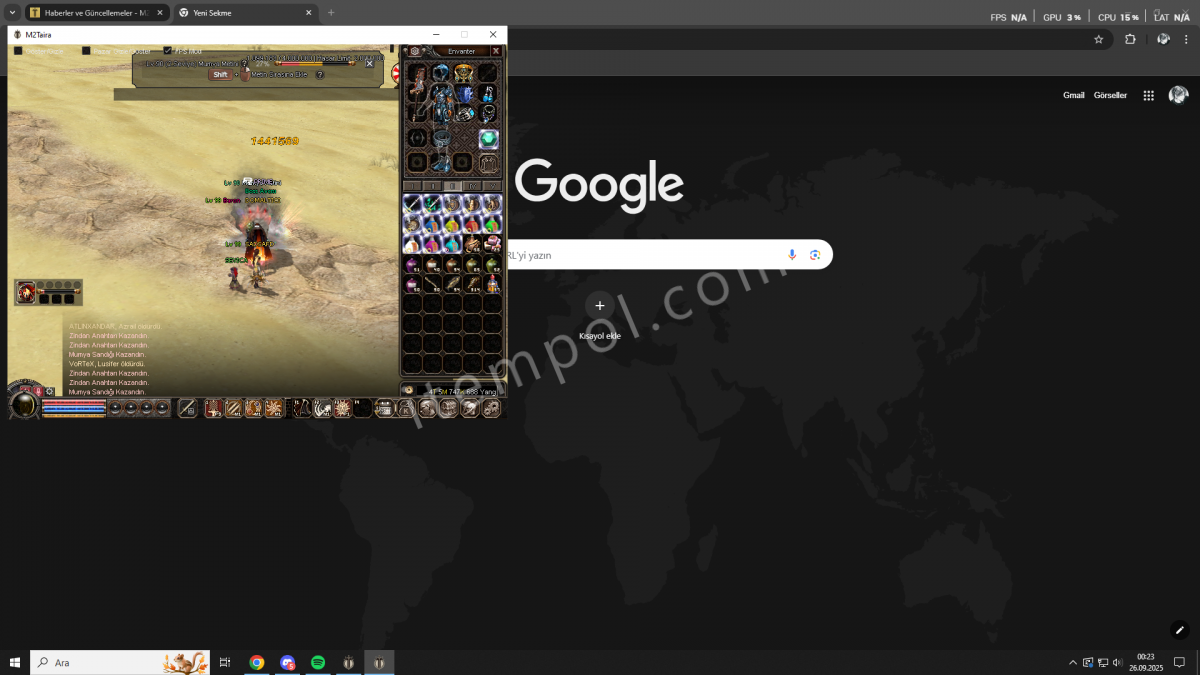Switch to inventory page I tab
Screen dimensions: 1200x675
click(413, 186)
